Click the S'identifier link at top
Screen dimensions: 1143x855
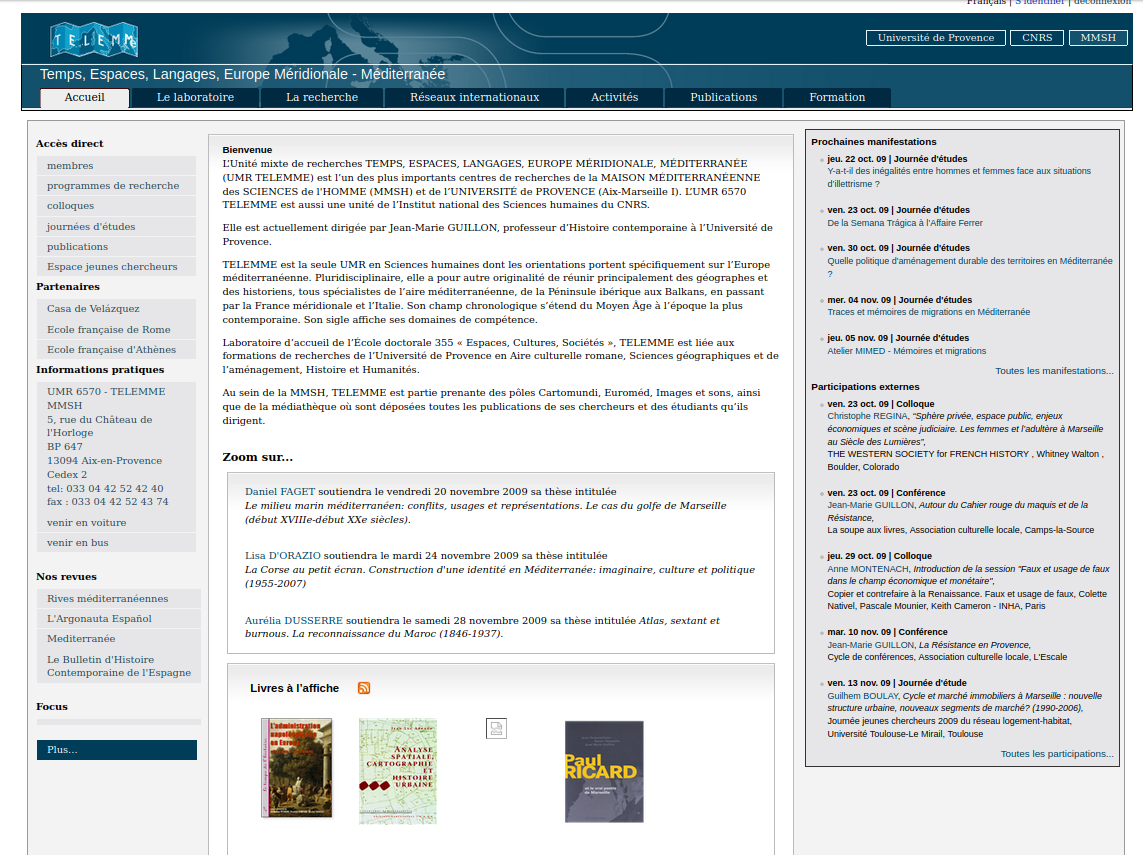click(1040, 3)
